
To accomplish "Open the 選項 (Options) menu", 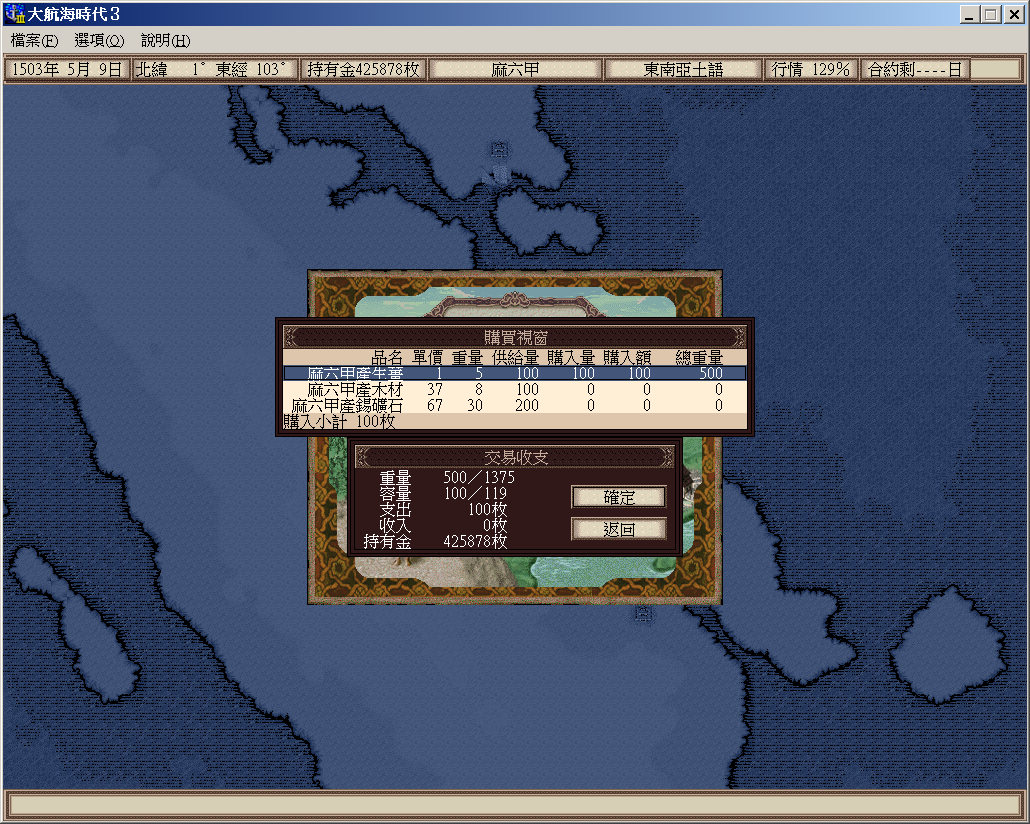I will [99, 41].
